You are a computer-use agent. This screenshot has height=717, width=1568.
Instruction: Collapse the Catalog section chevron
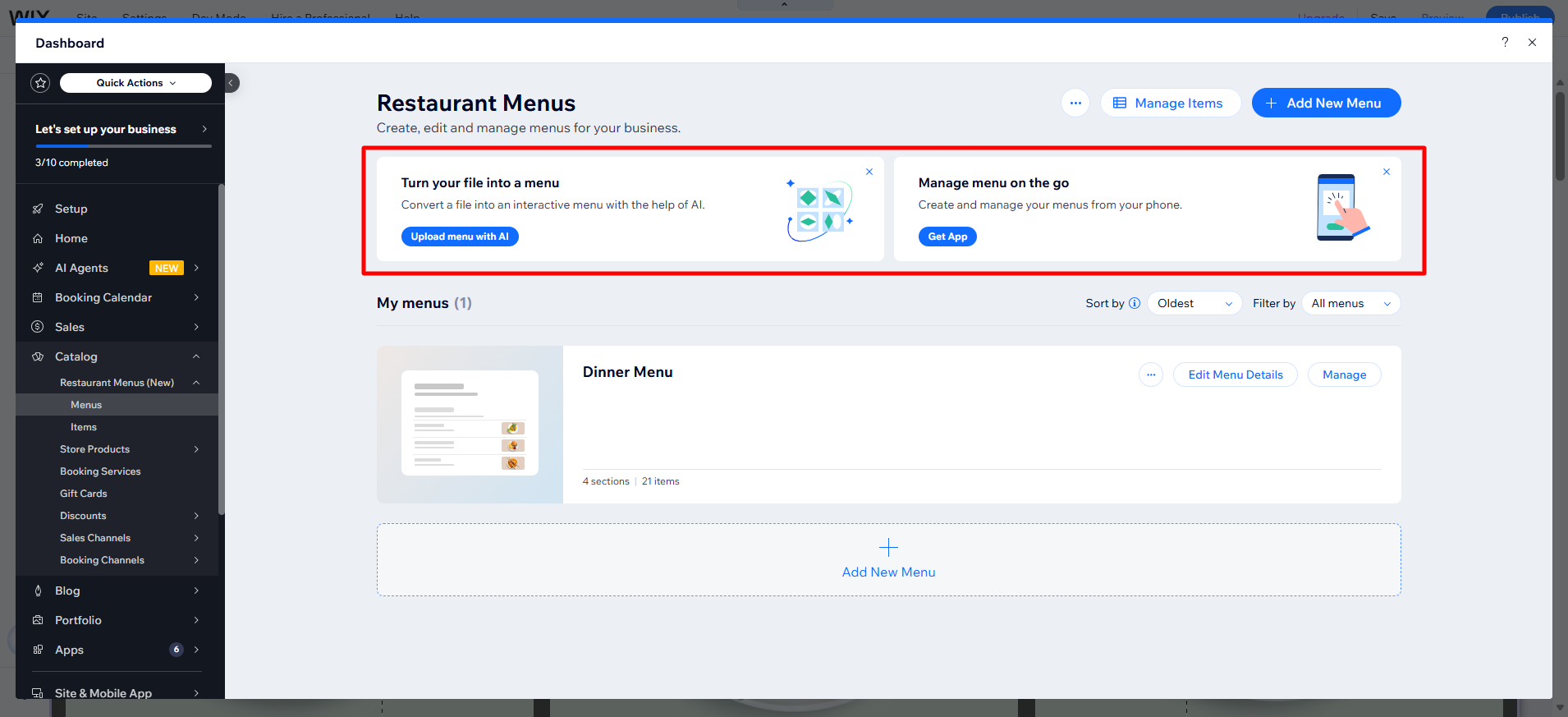(x=196, y=356)
